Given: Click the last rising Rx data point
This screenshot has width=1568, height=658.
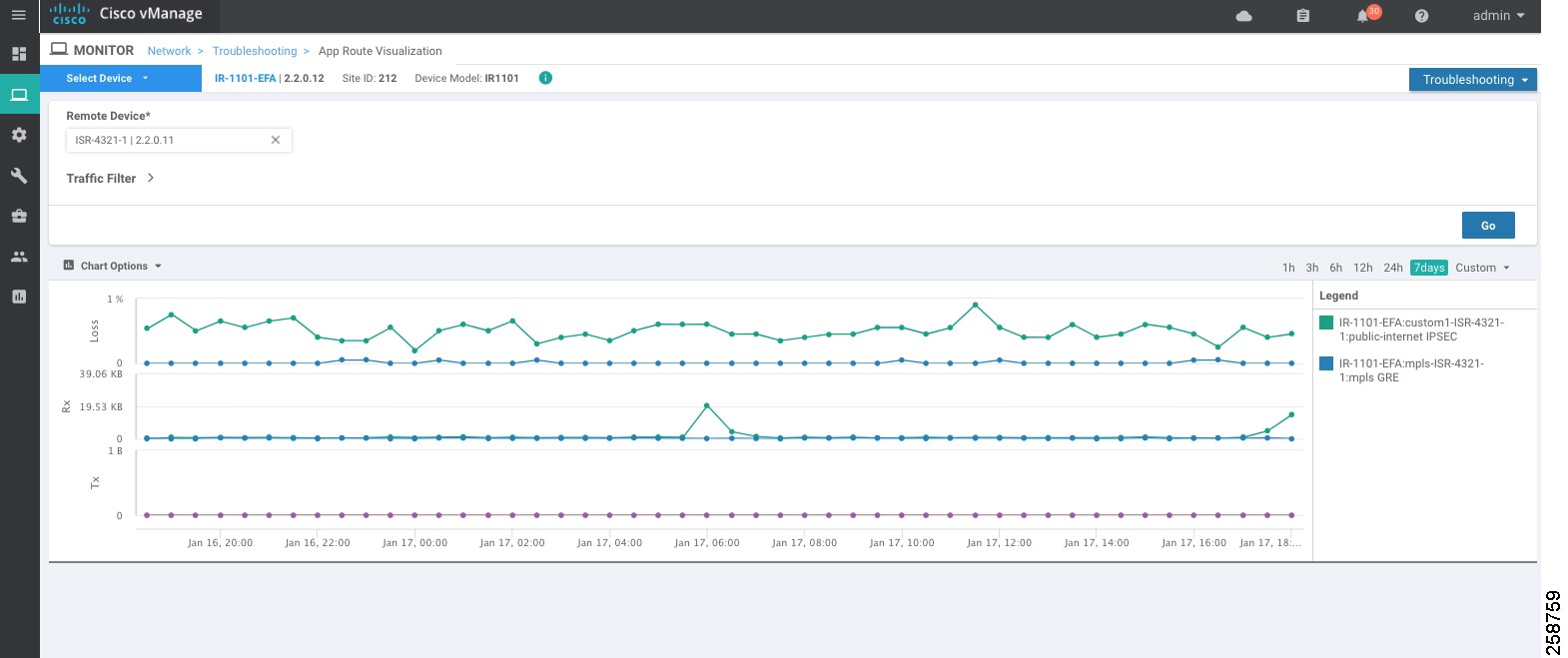Looking at the screenshot, I should click(1292, 414).
